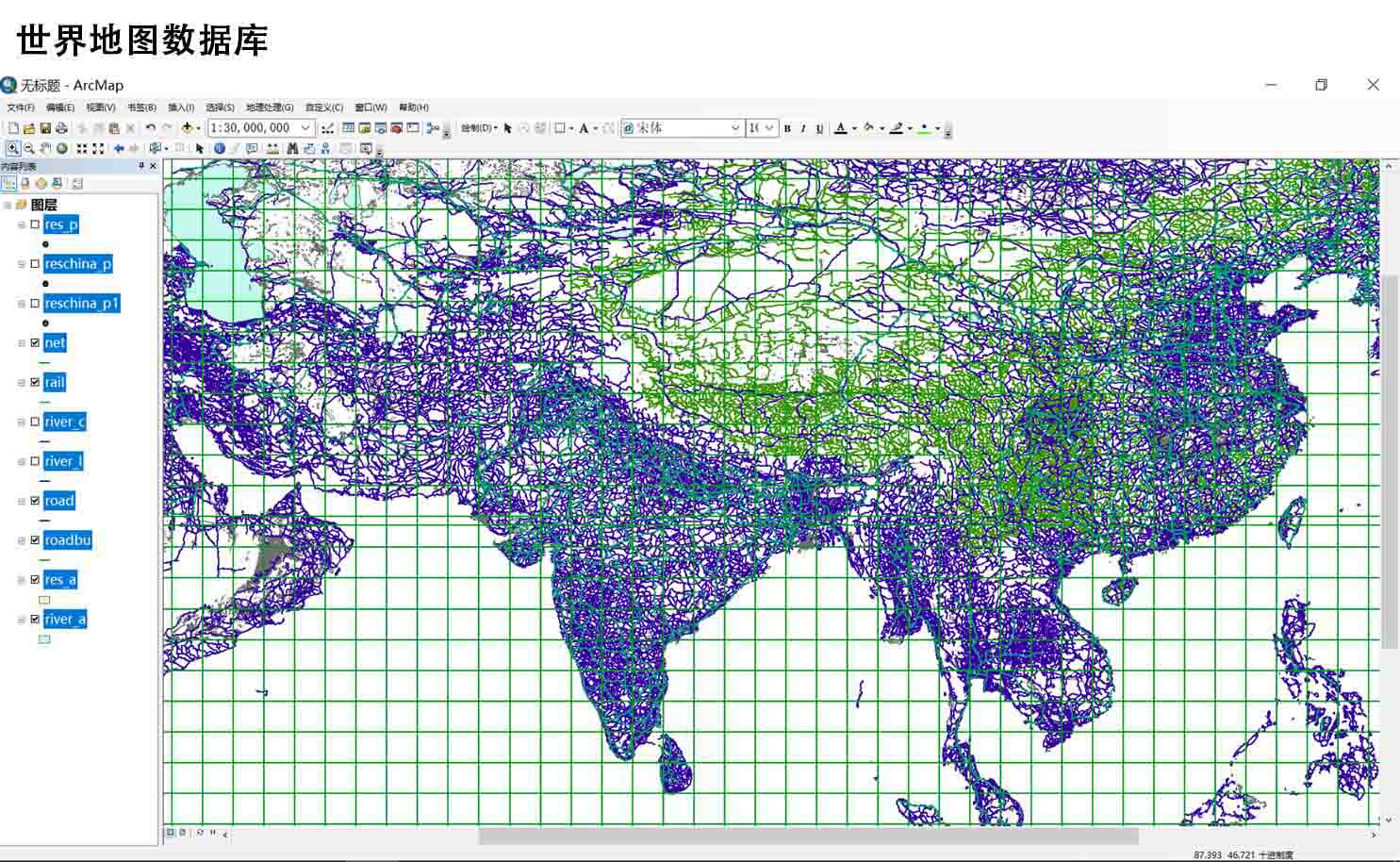
Task: Open the map scale dropdown
Action: pos(305,128)
